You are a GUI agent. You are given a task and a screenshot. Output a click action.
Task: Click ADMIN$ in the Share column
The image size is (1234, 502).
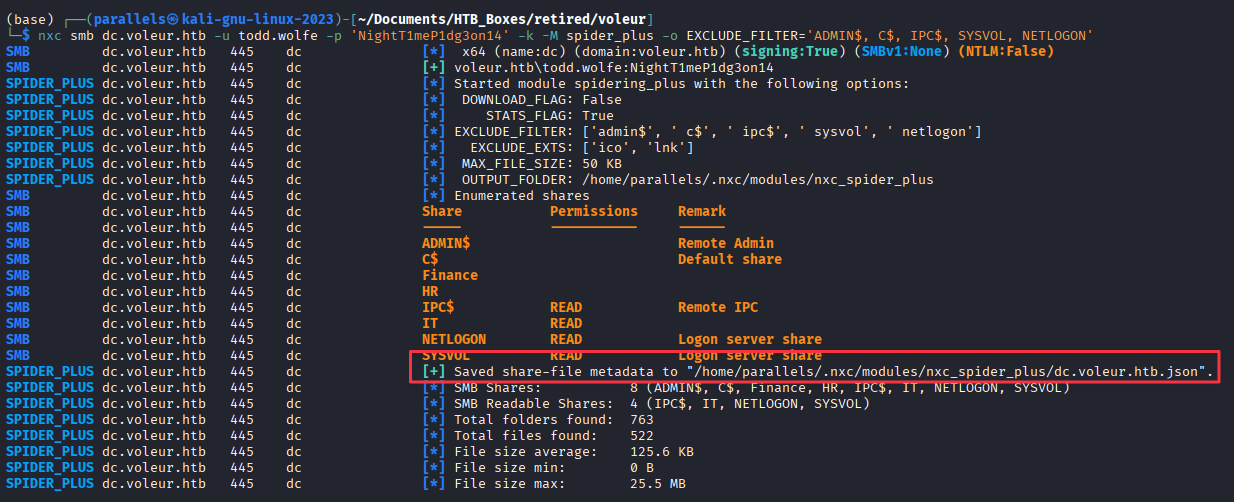click(x=446, y=243)
